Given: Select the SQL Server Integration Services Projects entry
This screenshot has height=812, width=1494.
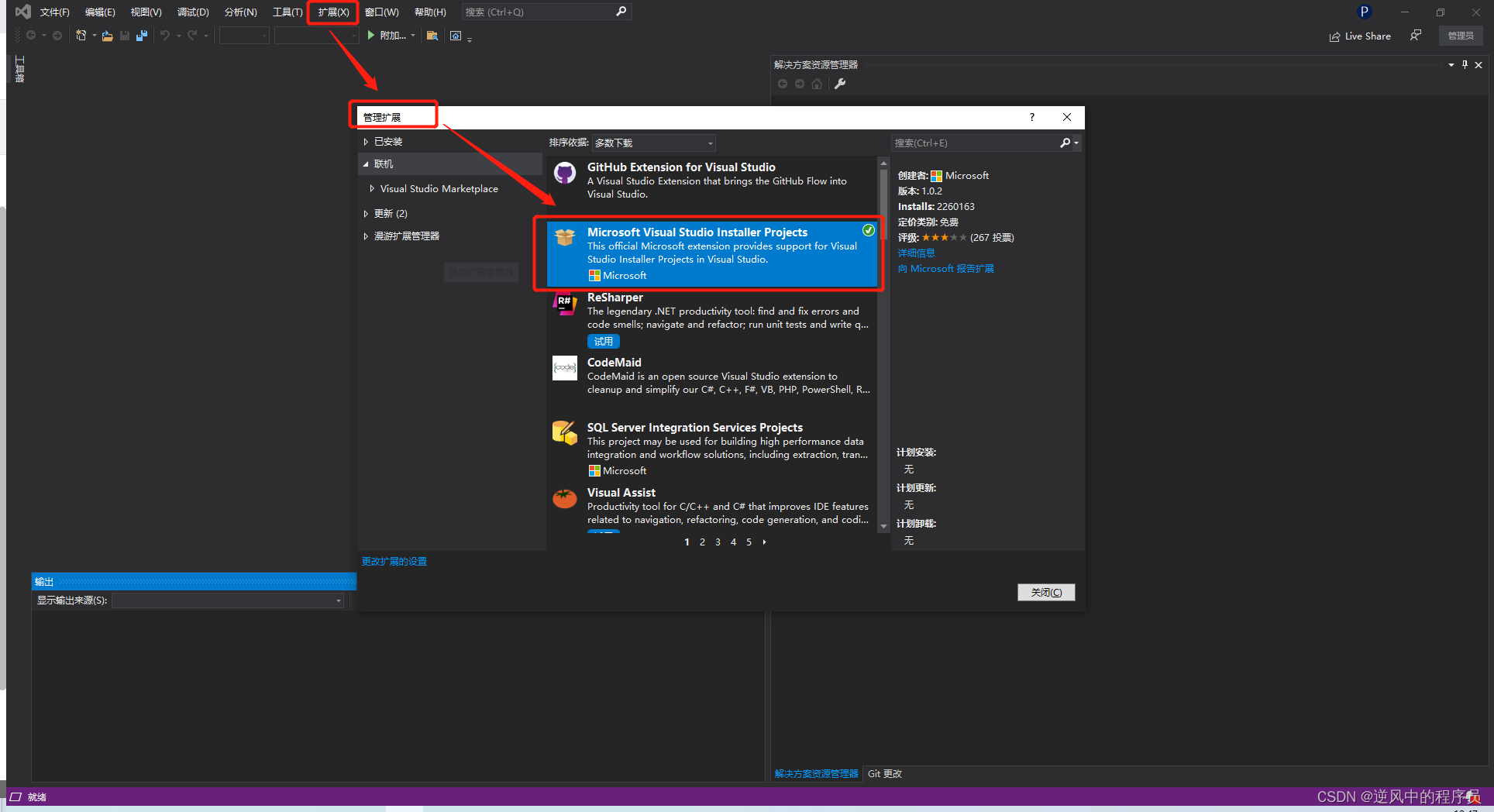Looking at the screenshot, I should 712,449.
